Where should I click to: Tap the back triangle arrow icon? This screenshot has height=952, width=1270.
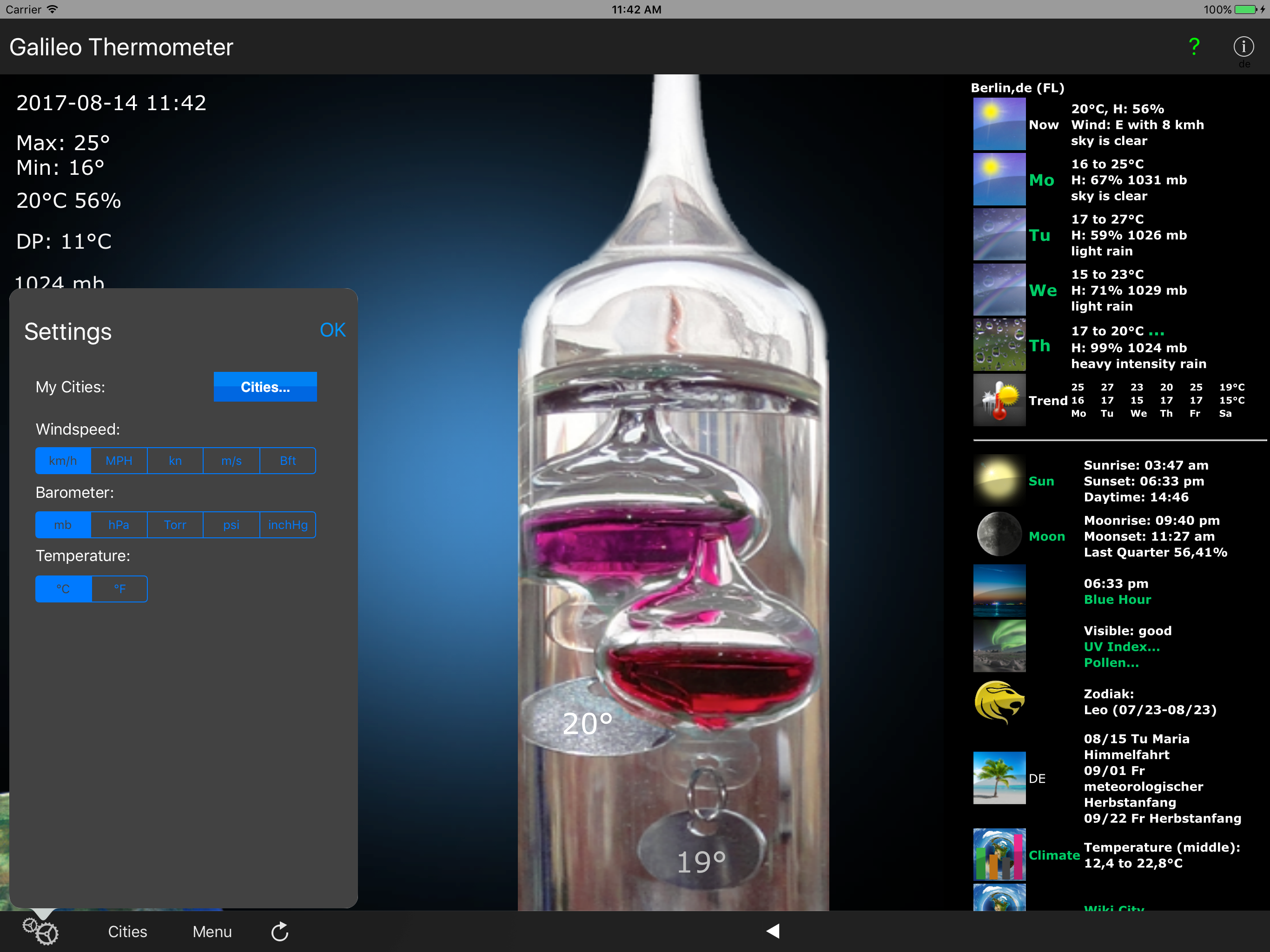(773, 931)
